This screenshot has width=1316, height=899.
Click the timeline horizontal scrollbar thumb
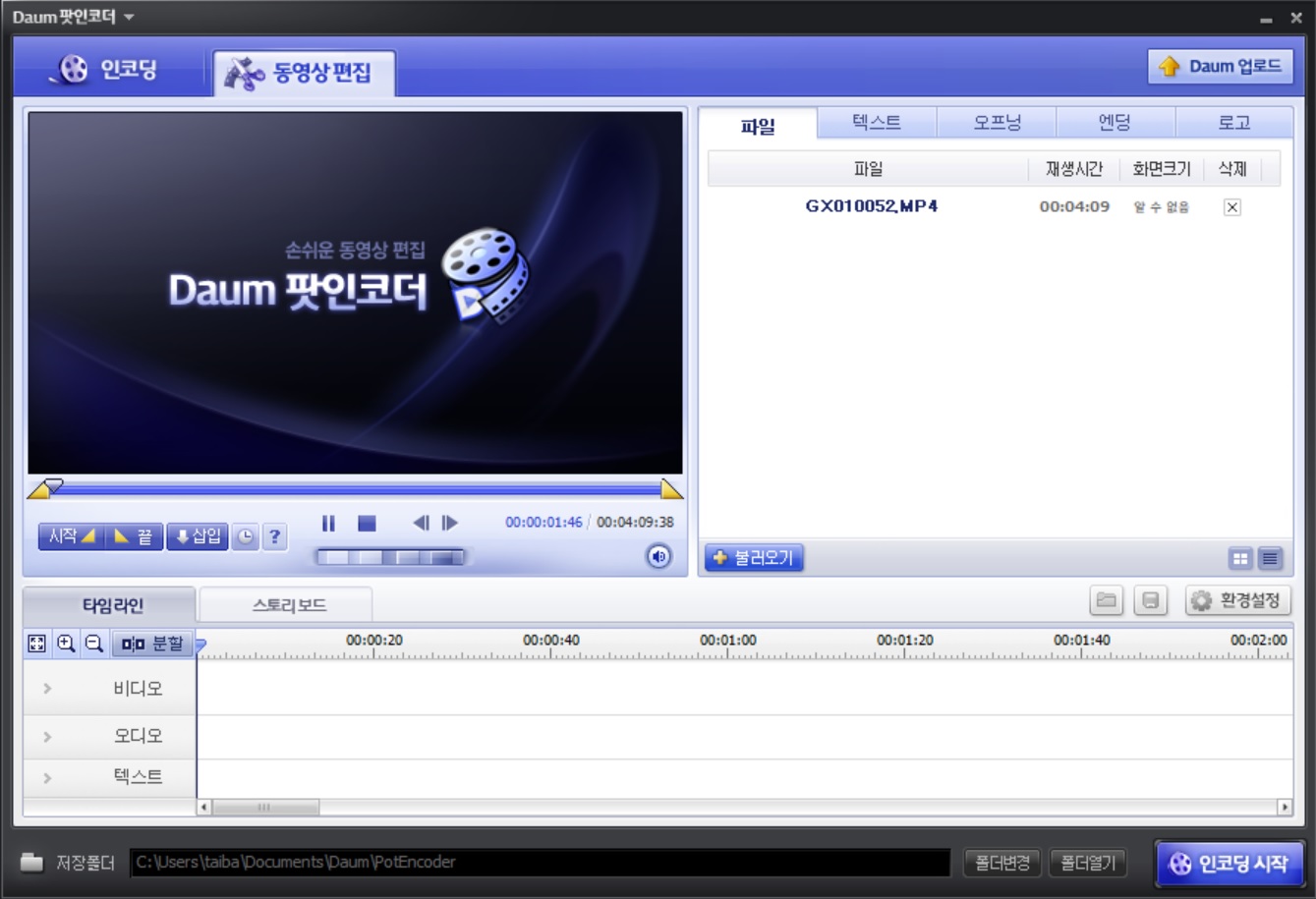click(265, 808)
